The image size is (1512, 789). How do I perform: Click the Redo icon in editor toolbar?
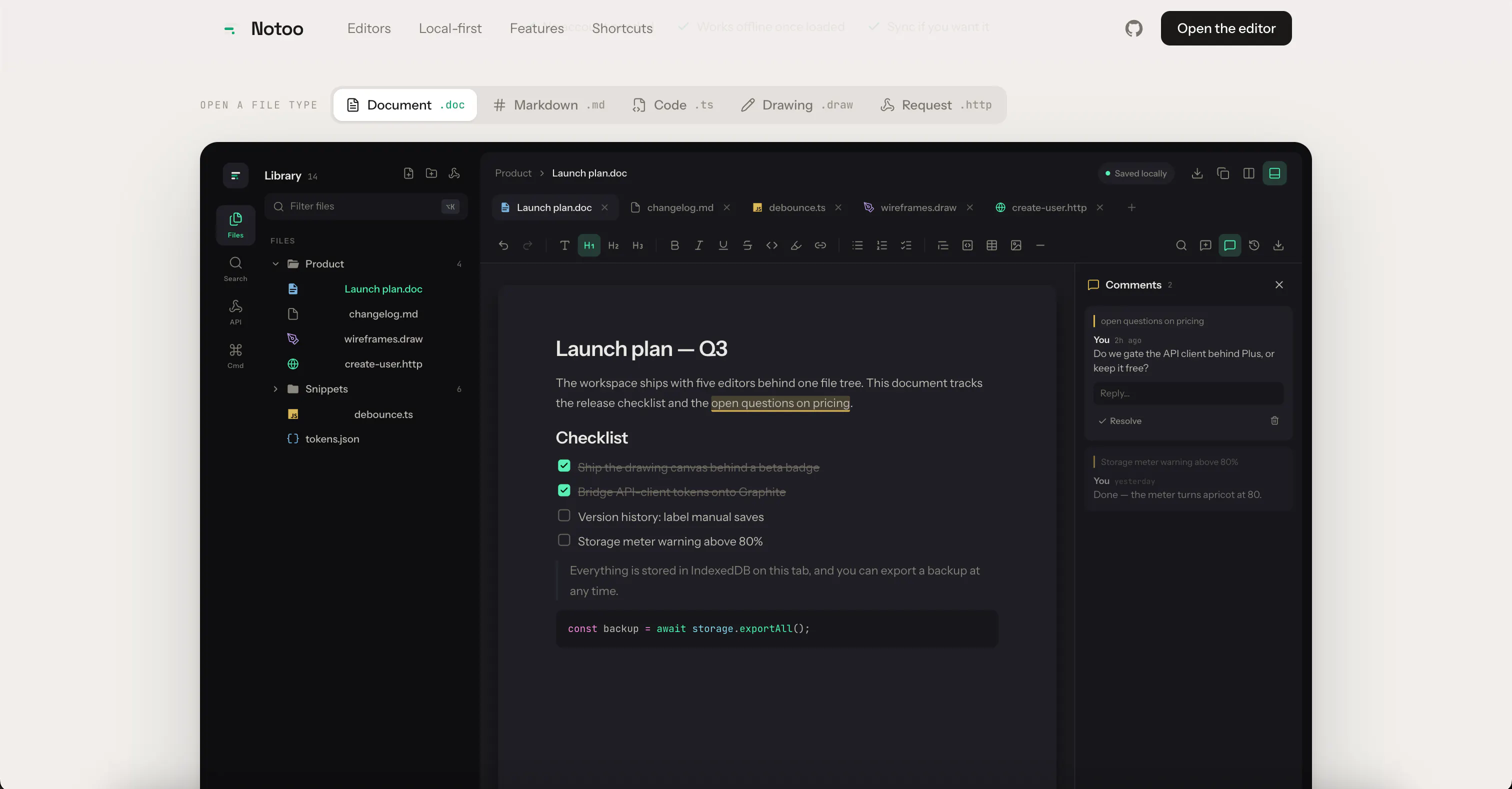[527, 245]
